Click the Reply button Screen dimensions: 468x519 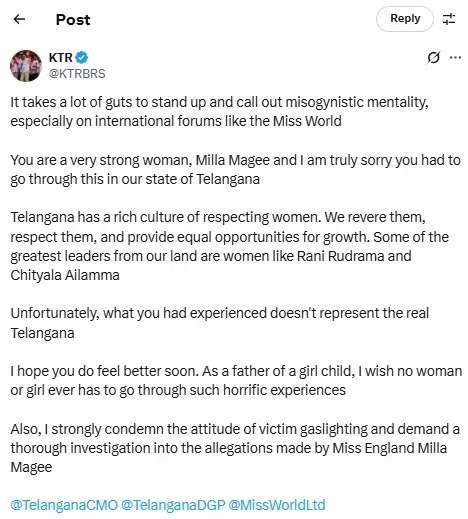(405, 19)
